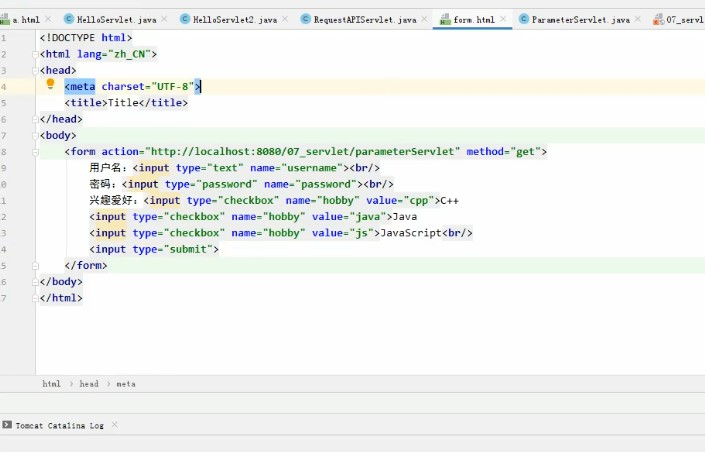Click the DOCTYPE html declaration text

(x=86, y=38)
